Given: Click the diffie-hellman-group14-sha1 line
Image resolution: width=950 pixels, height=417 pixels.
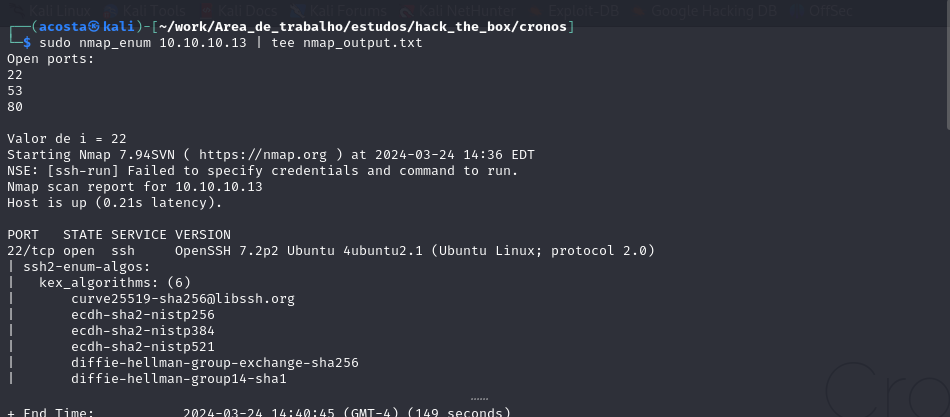Looking at the screenshot, I should 179,379.
